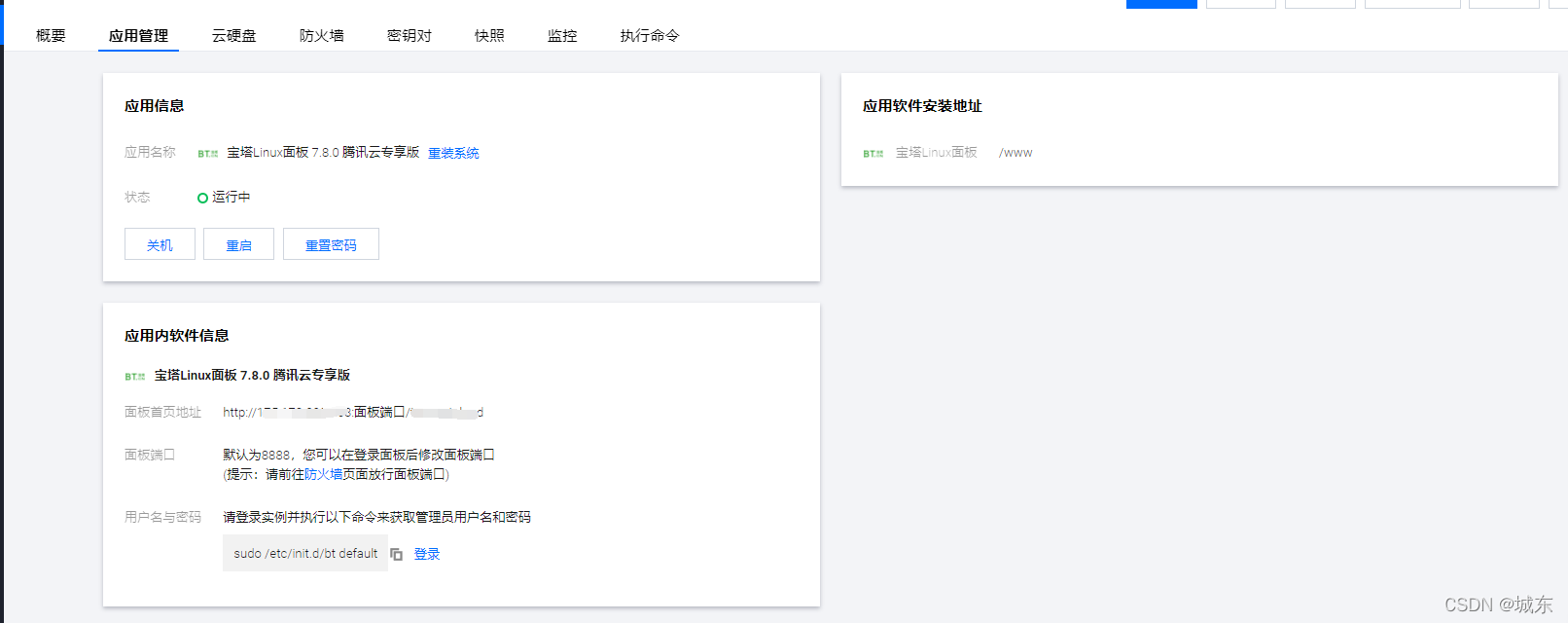Click the blue filled button at top right
This screenshot has height=623, width=1568.
(1161, 4)
